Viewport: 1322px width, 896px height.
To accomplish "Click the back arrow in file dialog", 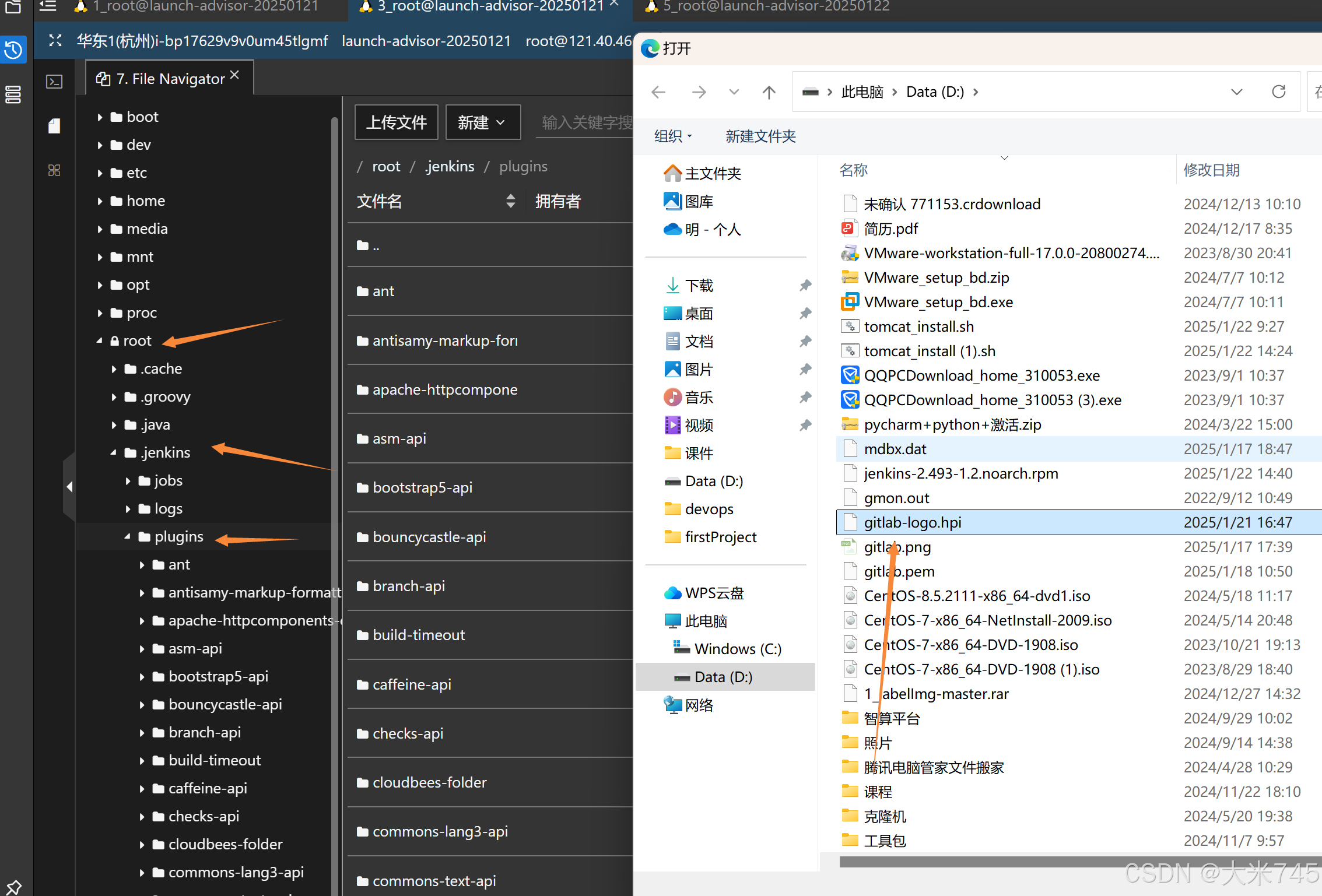I will (658, 92).
